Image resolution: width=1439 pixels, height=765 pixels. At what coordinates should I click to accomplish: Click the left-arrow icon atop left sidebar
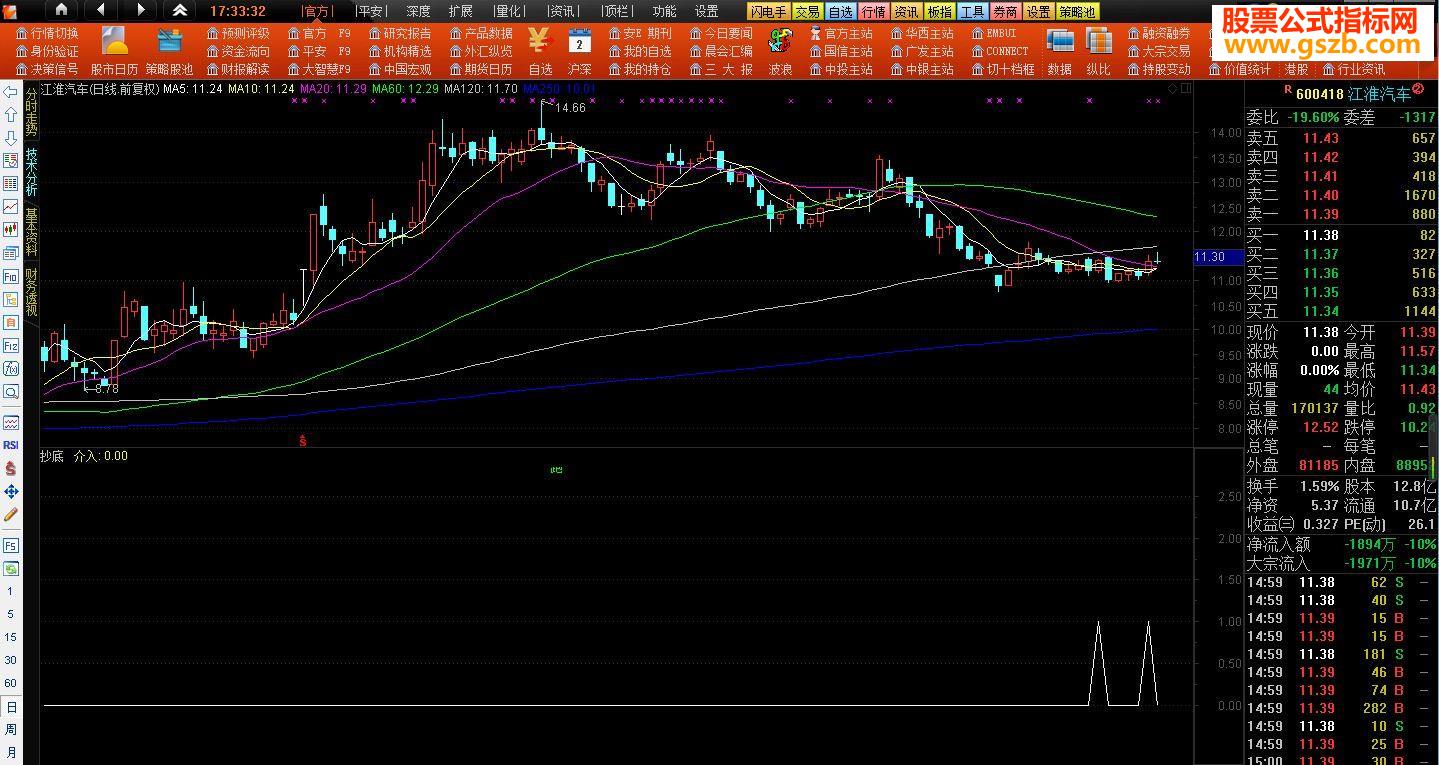click(11, 92)
